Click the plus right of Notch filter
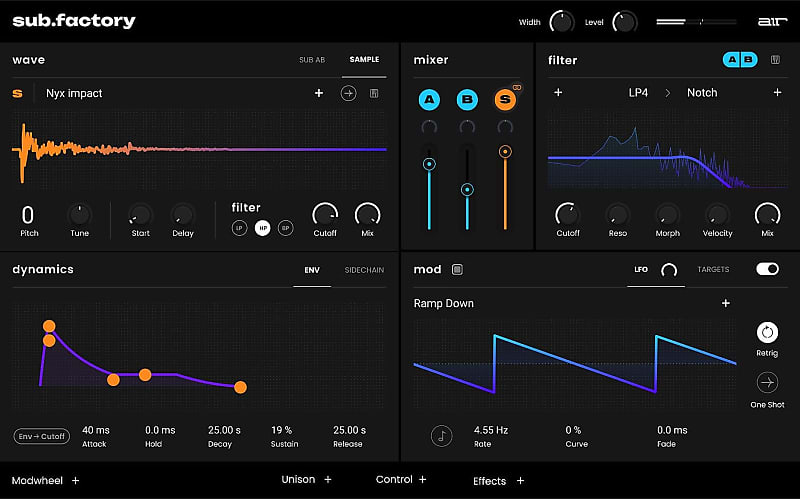 (777, 92)
